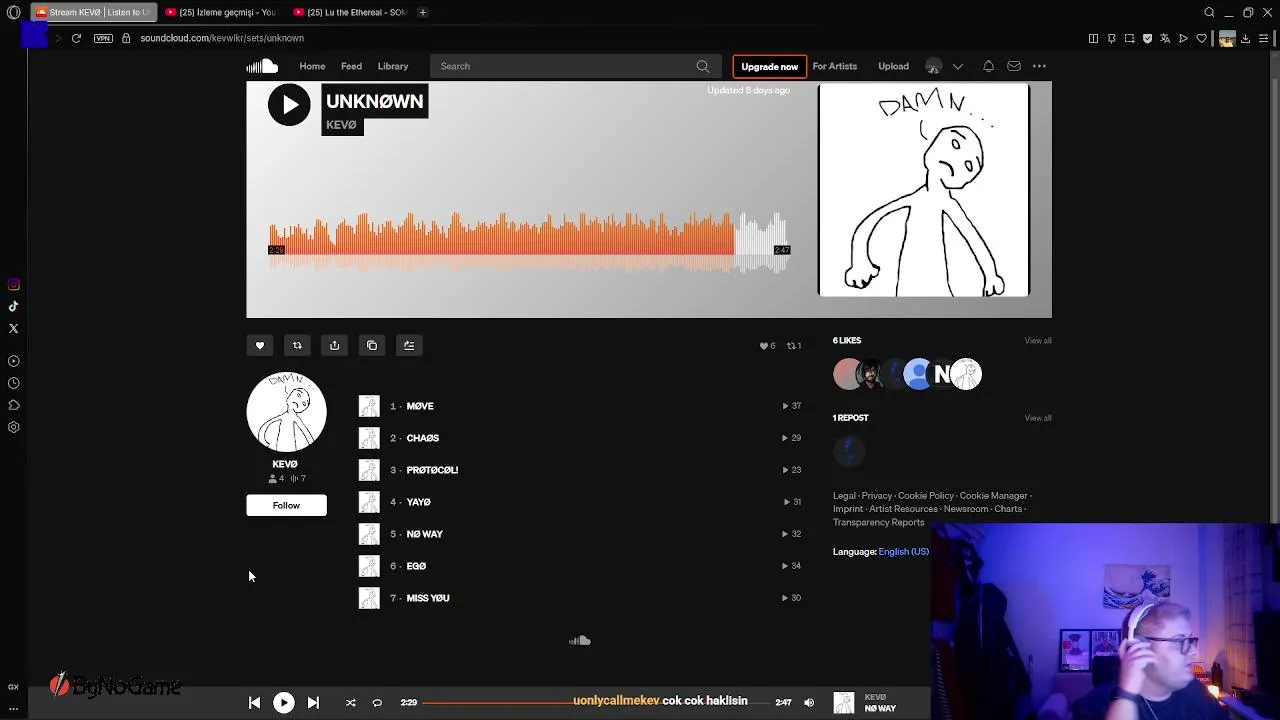
Task: Open the notifications bell
Action: [x=988, y=66]
